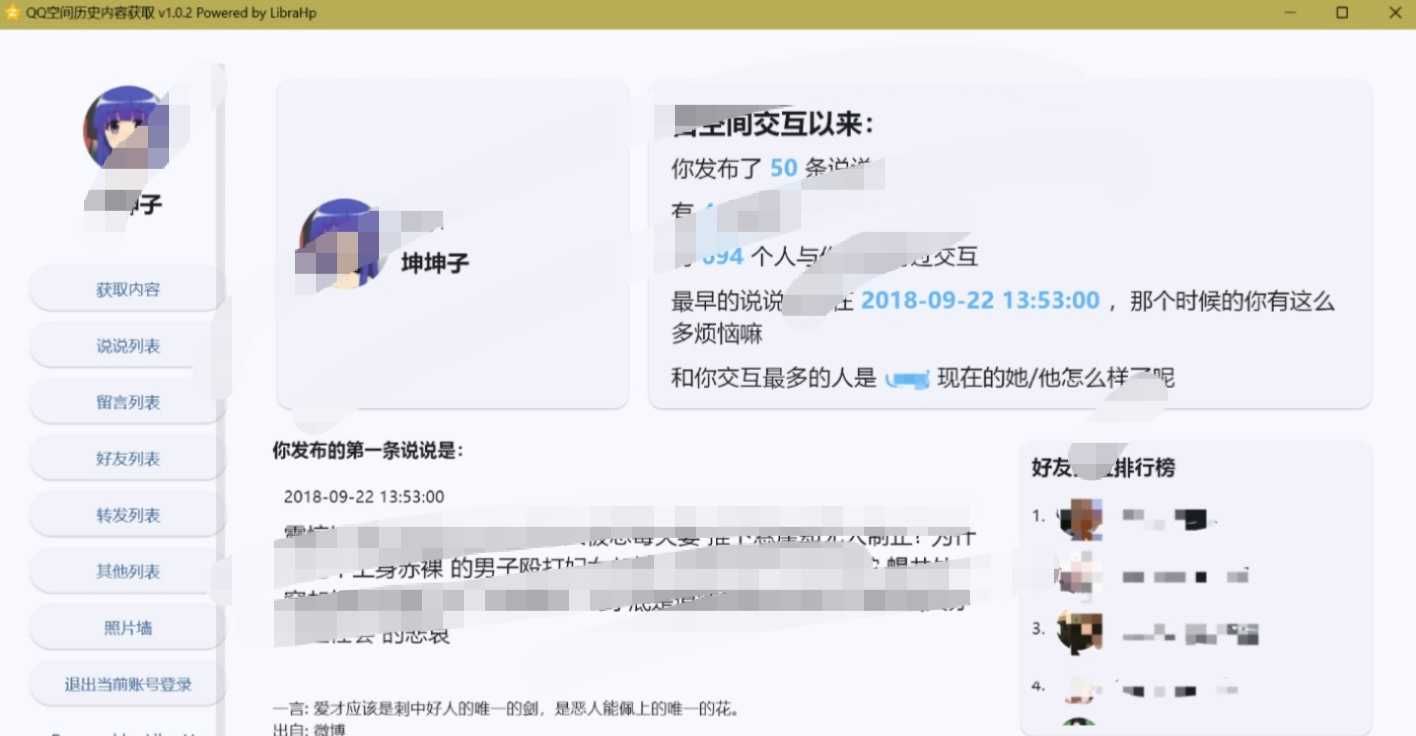The width and height of the screenshot is (1416, 736).
Task: Click the 50 posts count
Action: [x=783, y=168]
